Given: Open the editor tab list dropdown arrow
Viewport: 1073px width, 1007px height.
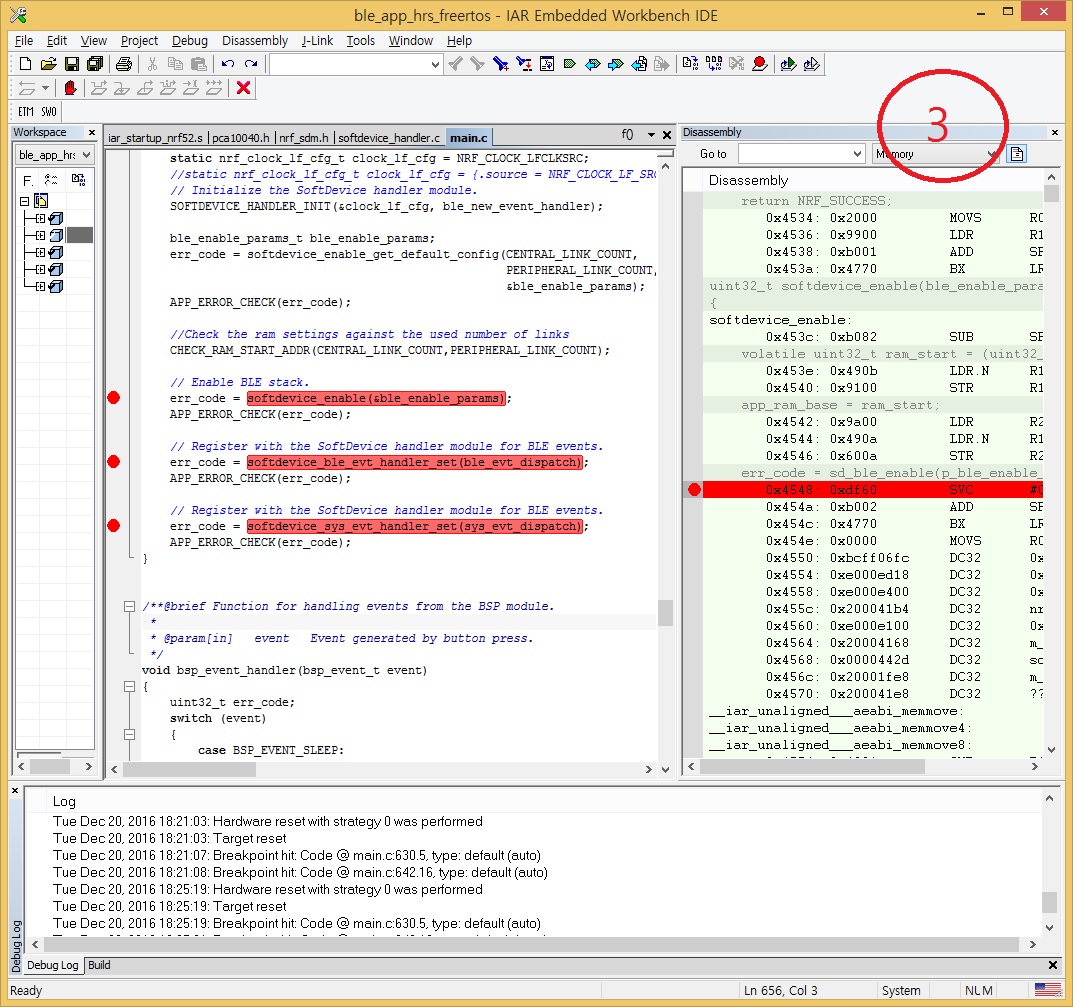Looking at the screenshot, I should (x=651, y=135).
